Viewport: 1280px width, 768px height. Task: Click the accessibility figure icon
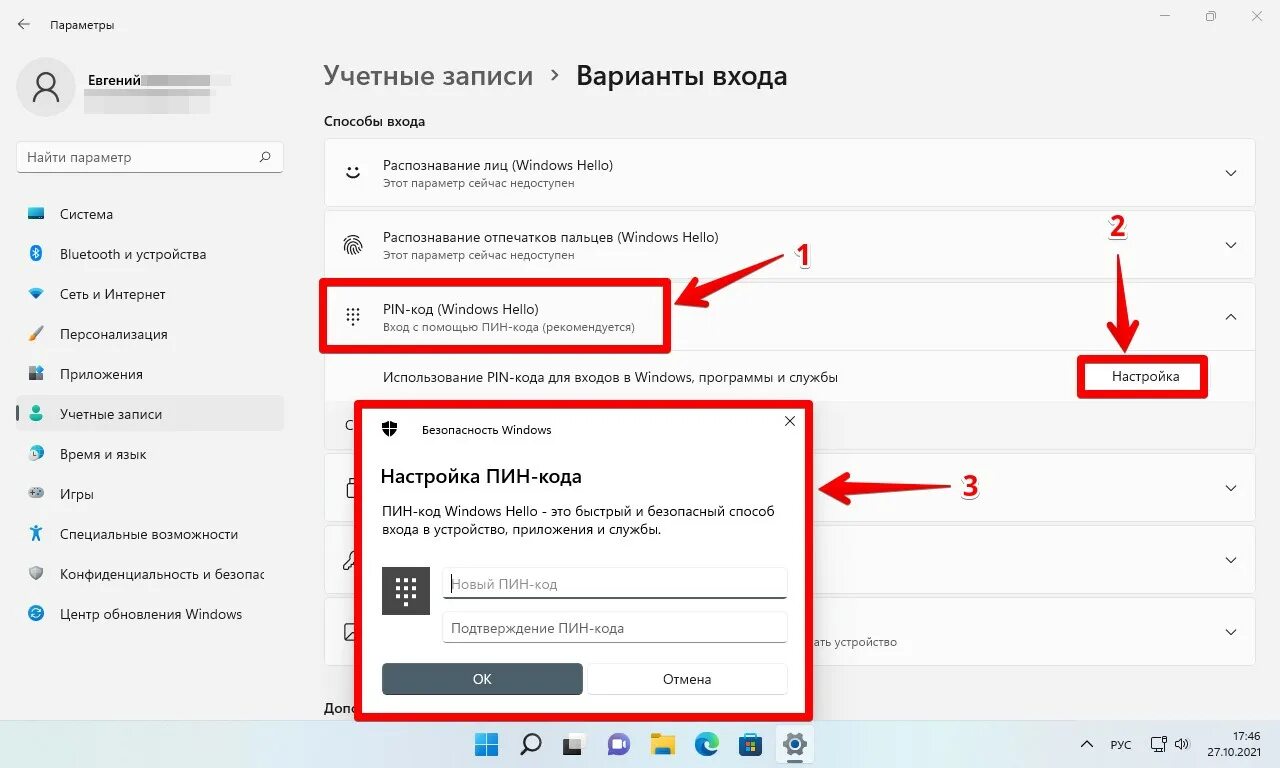(36, 534)
